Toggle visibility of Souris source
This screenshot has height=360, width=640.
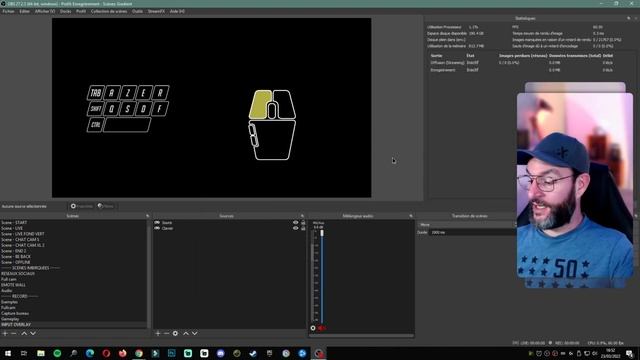[296, 222]
